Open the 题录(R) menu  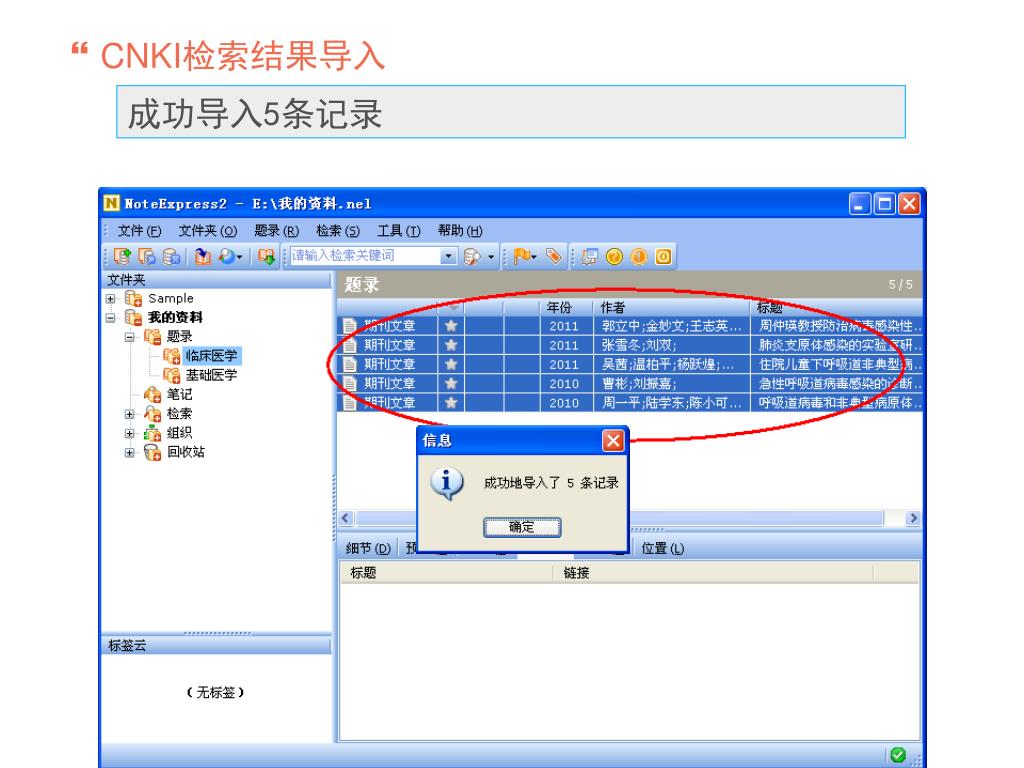pos(276,231)
